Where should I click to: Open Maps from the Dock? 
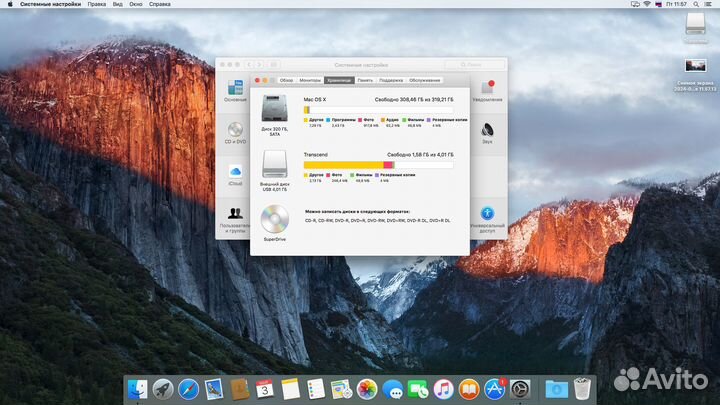pyautogui.click(x=341, y=389)
